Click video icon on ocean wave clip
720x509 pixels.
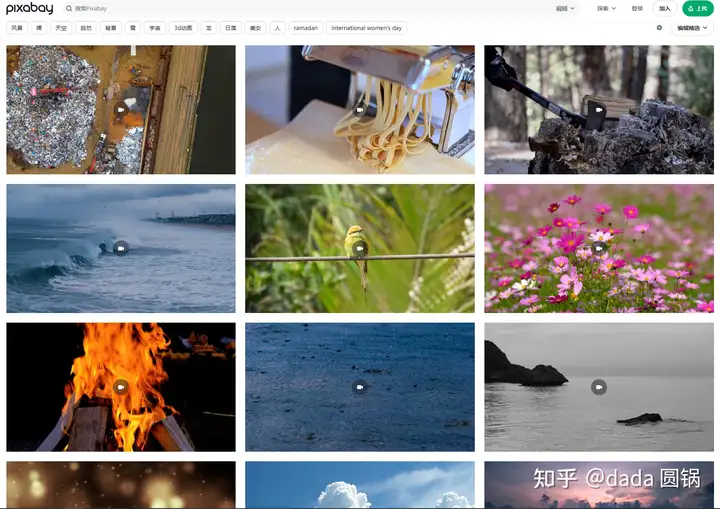tap(121, 248)
